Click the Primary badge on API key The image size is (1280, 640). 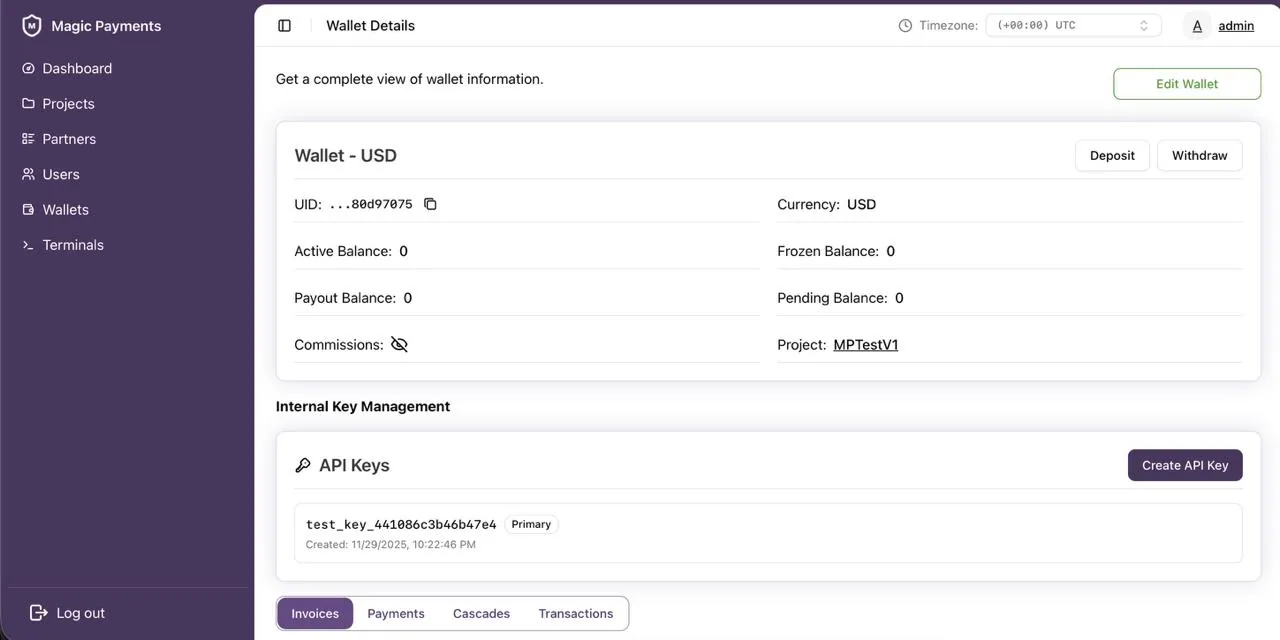pyautogui.click(x=531, y=524)
